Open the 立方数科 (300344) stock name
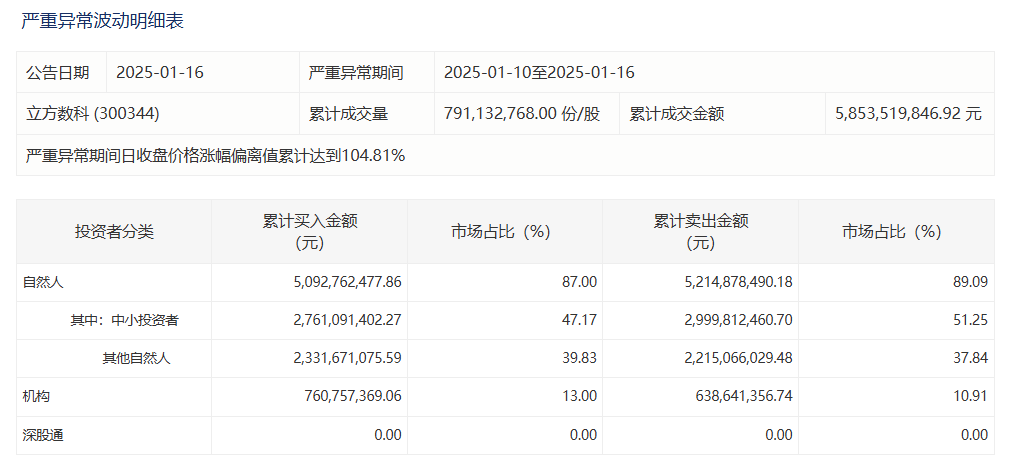Image resolution: width=1011 pixels, height=470 pixels. [x=93, y=114]
